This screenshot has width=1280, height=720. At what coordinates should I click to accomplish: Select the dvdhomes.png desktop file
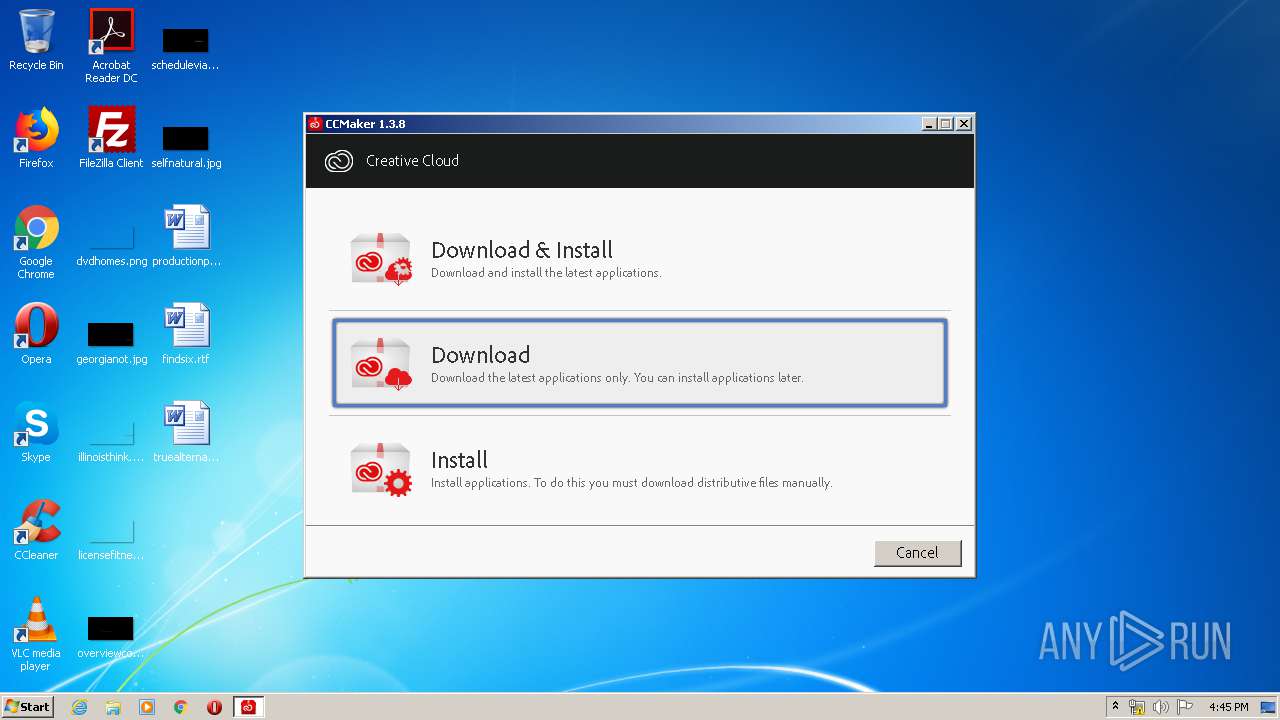[111, 246]
